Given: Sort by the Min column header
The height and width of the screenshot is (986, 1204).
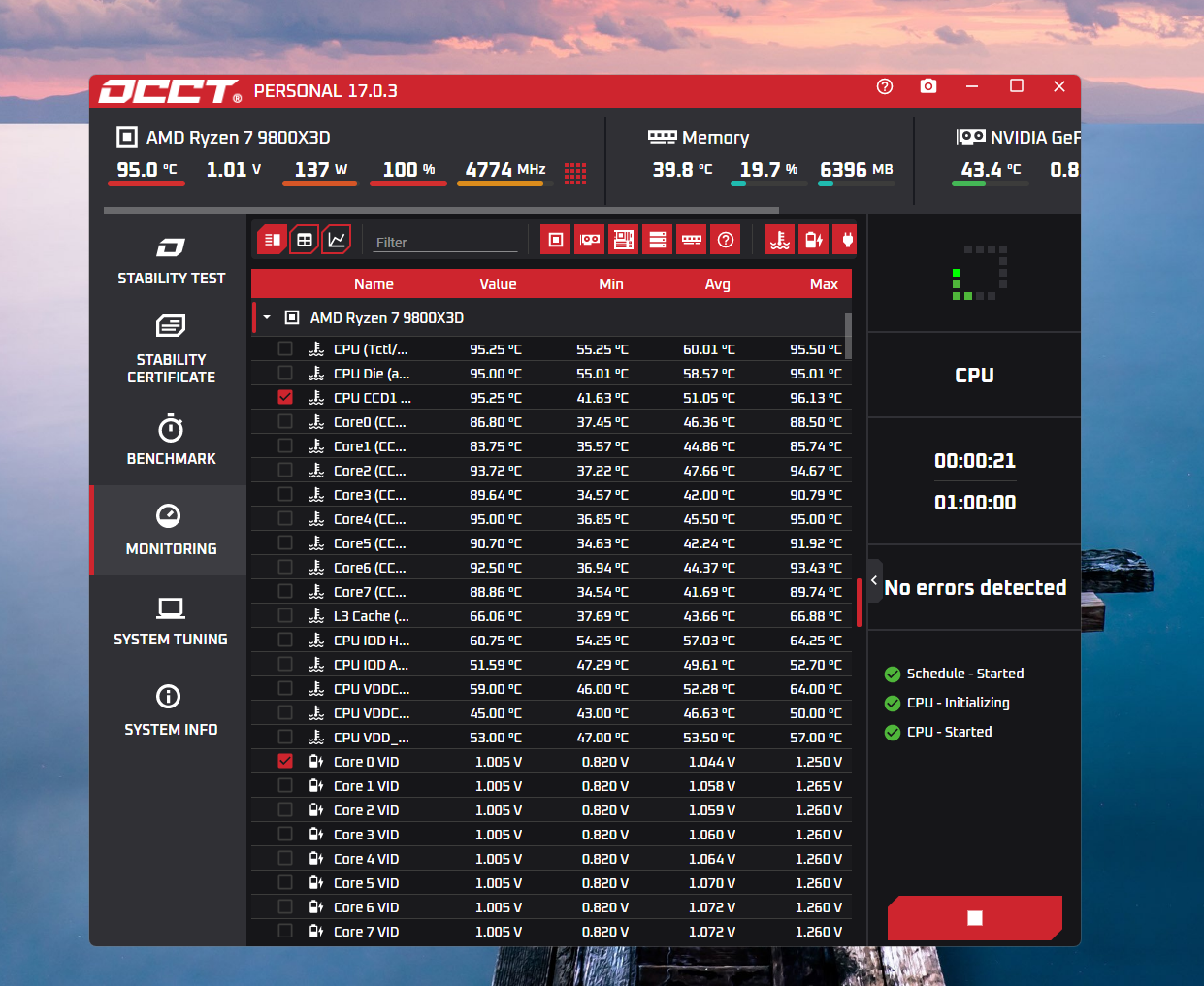Looking at the screenshot, I should coord(611,284).
